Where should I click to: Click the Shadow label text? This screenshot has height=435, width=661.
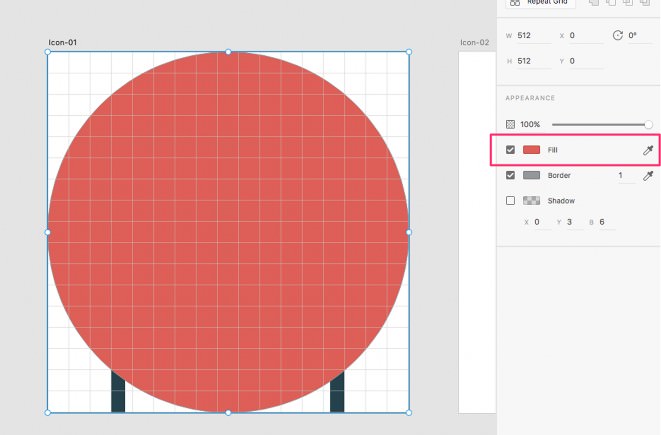(x=561, y=201)
